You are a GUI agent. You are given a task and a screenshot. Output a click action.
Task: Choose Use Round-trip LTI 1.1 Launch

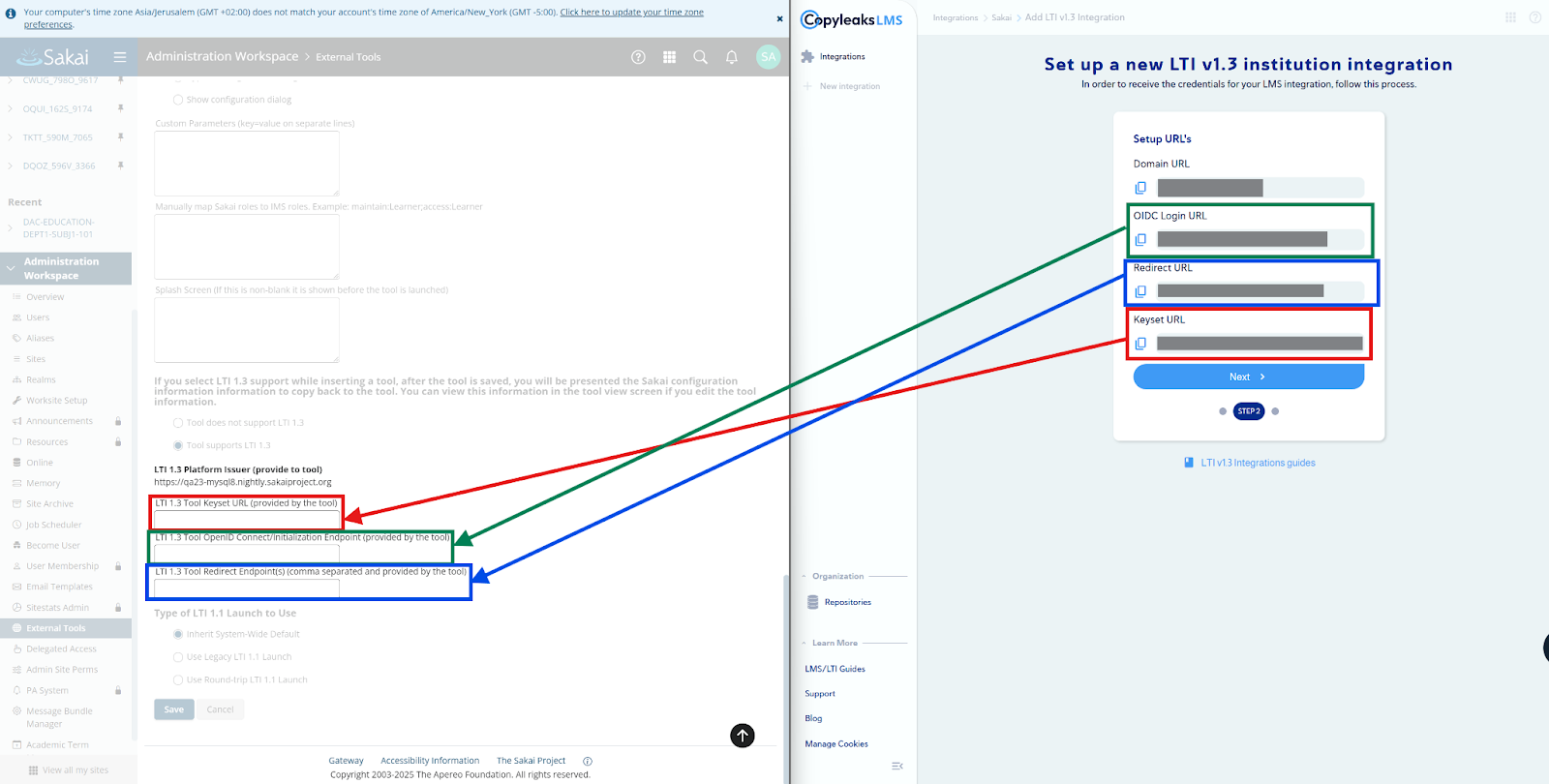coord(178,679)
